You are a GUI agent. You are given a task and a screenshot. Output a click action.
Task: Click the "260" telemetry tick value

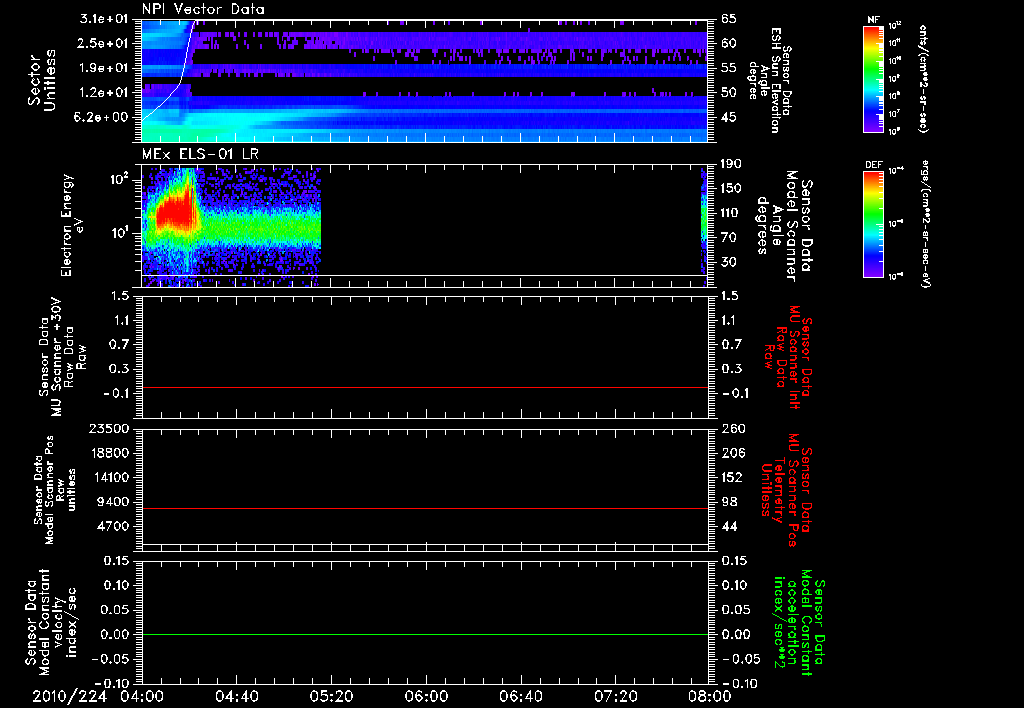point(732,429)
